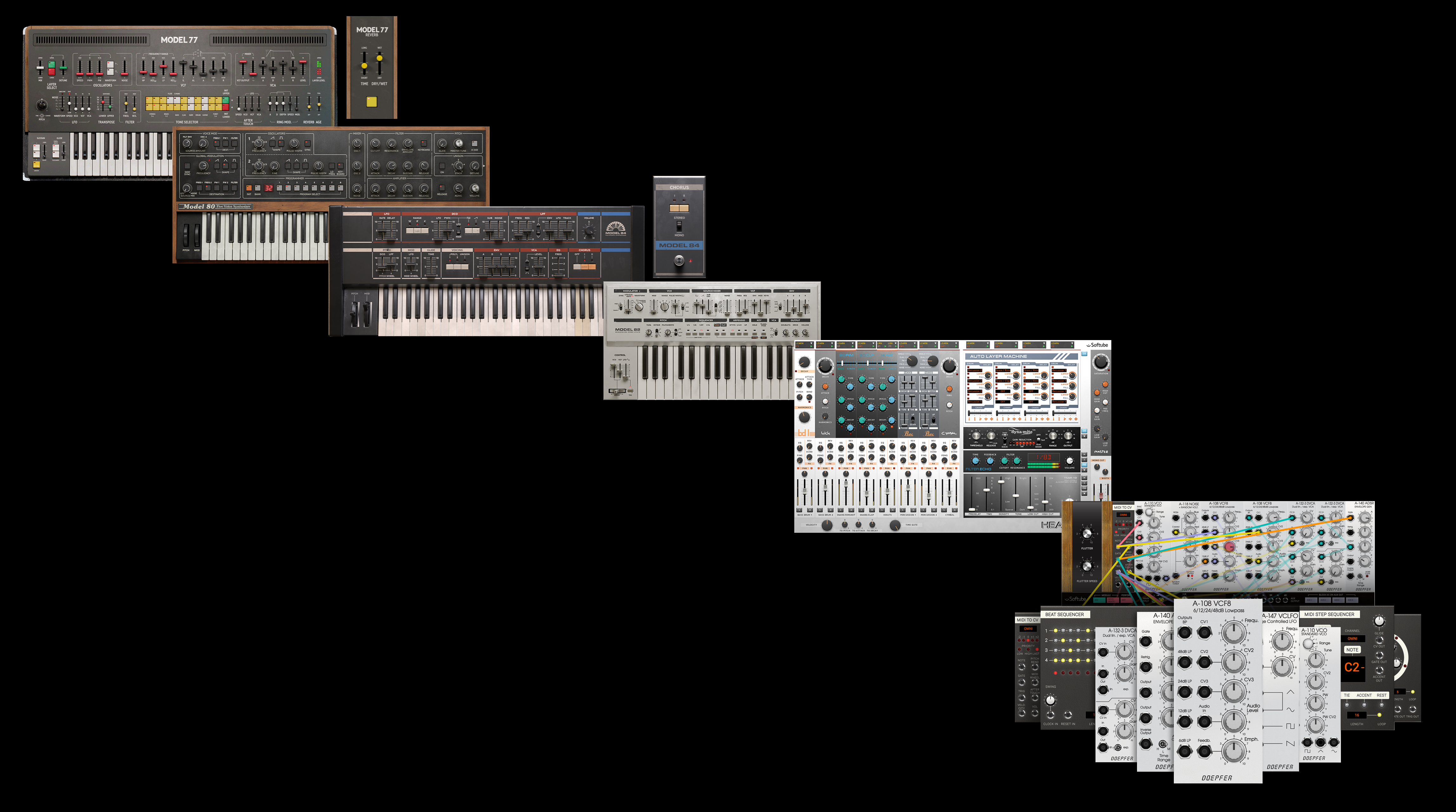Turn on Unison on Model 80
The image size is (1456, 812).
pyautogui.click(x=442, y=166)
